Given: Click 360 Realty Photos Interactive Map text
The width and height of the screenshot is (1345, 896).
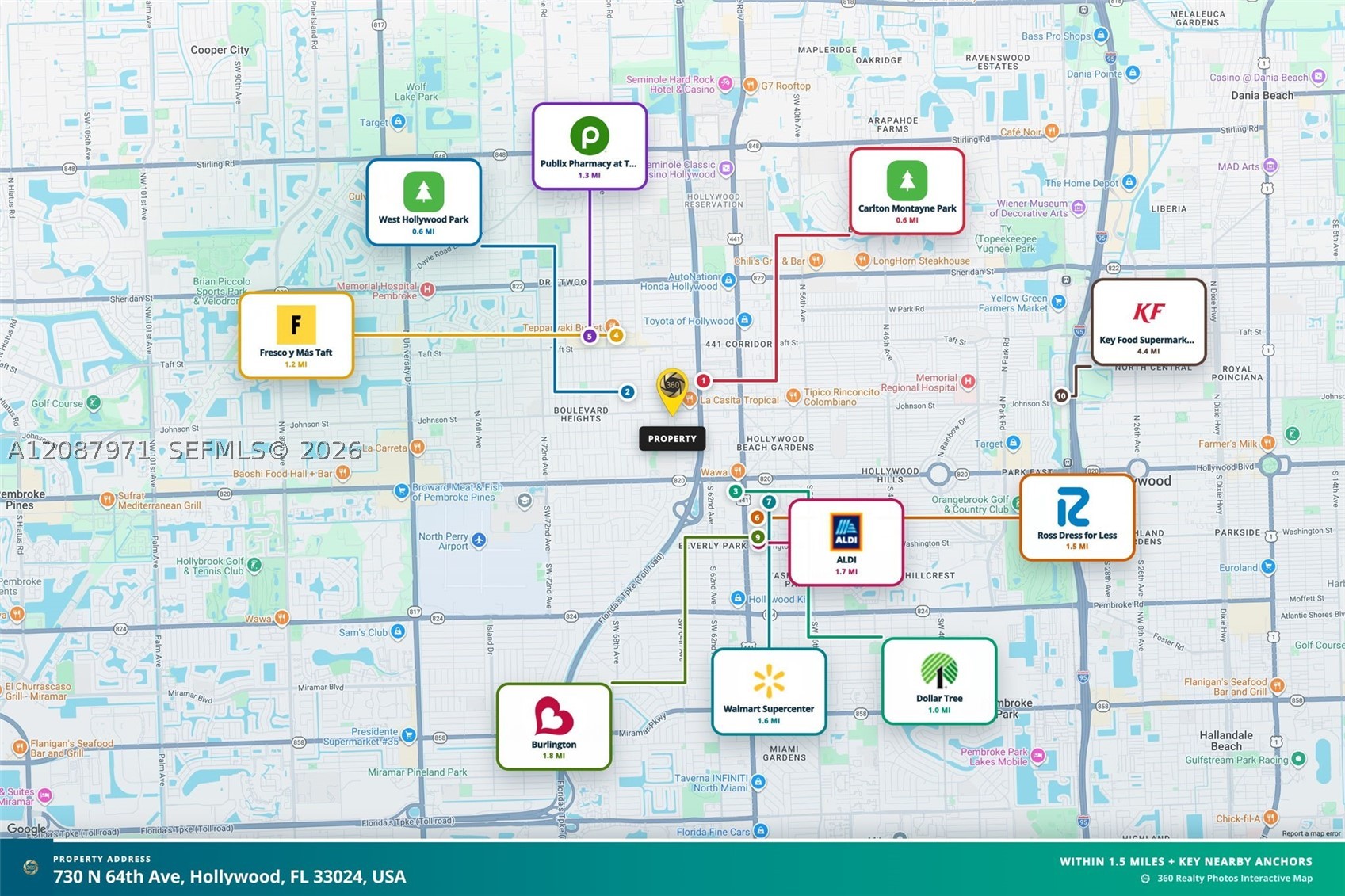Looking at the screenshot, I should click(x=1235, y=878).
